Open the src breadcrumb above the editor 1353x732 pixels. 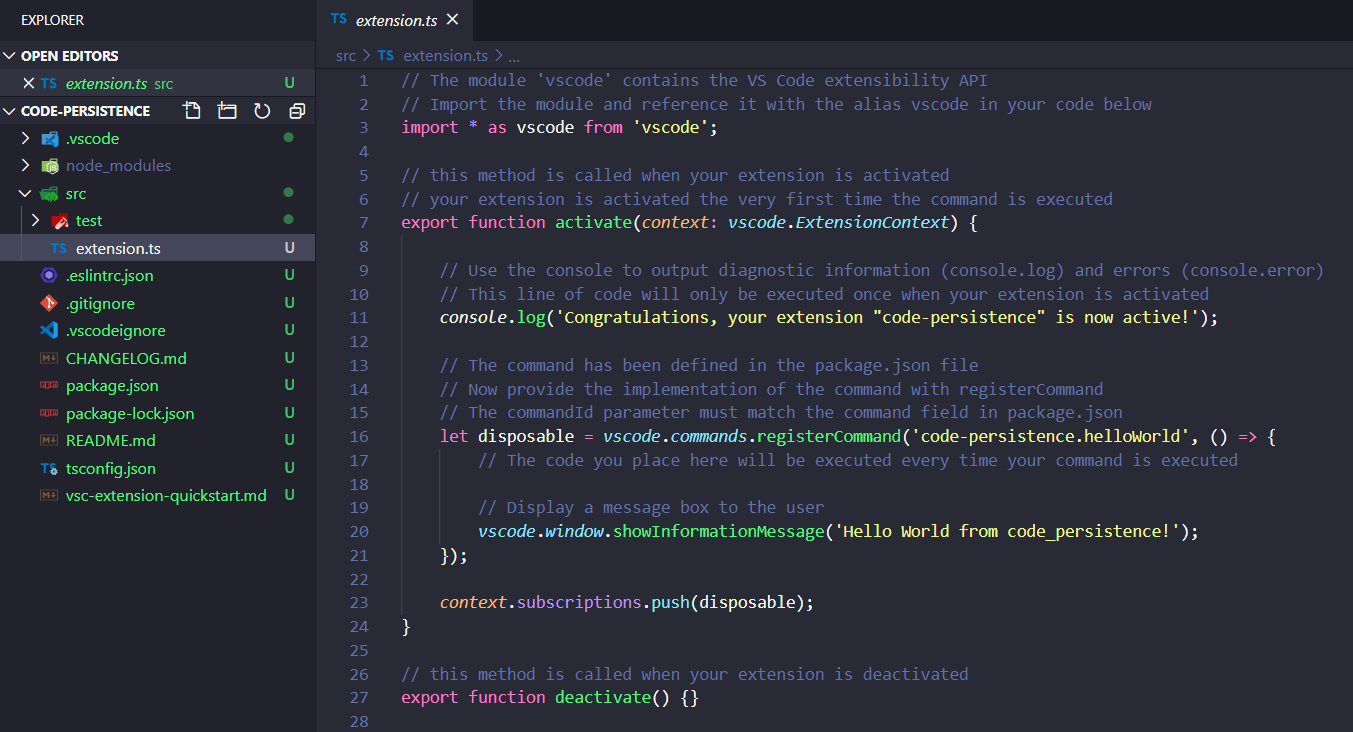tap(345, 55)
